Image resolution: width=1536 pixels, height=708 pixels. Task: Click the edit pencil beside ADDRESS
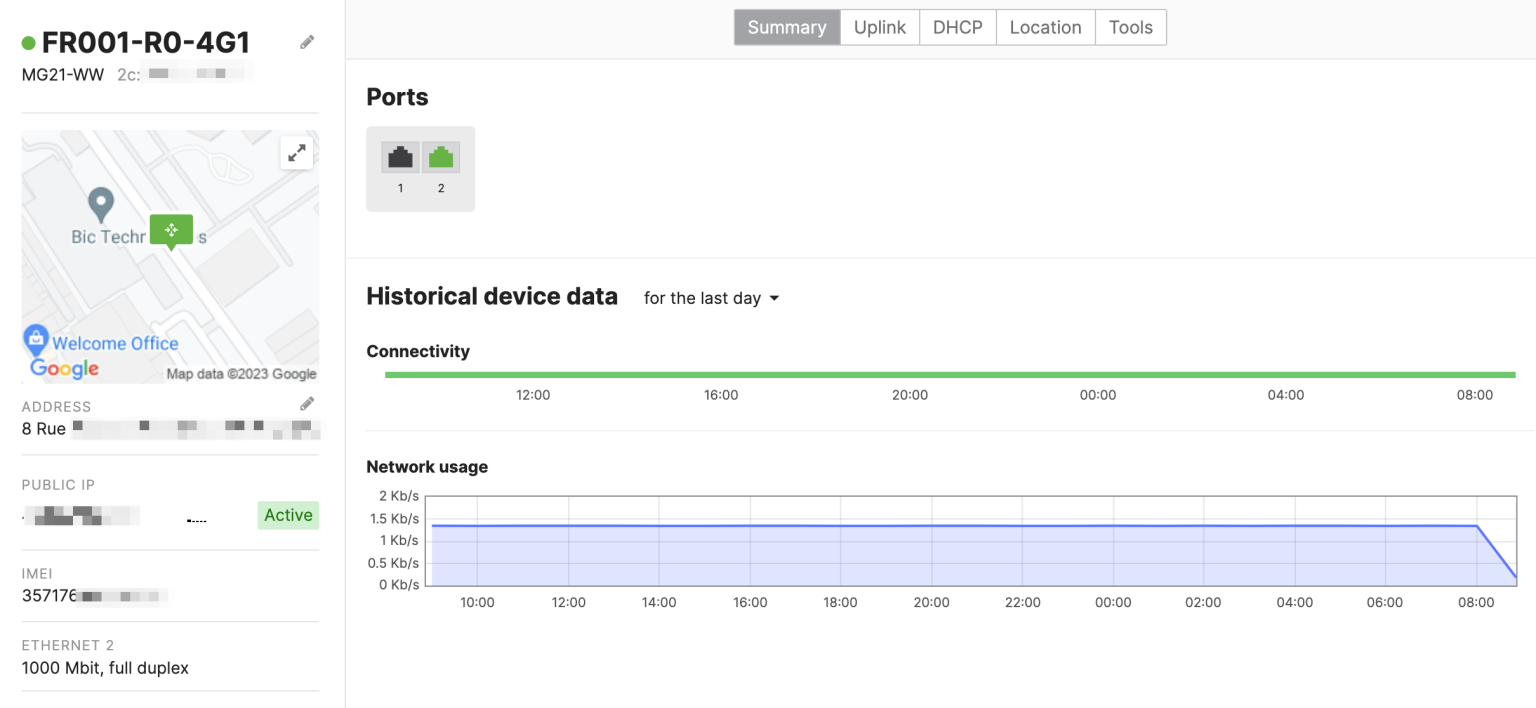coord(307,403)
